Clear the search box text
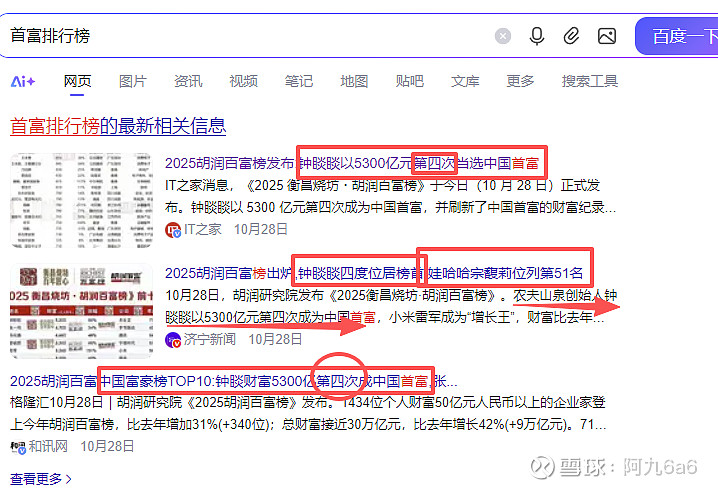The height and width of the screenshot is (489, 718). click(503, 36)
